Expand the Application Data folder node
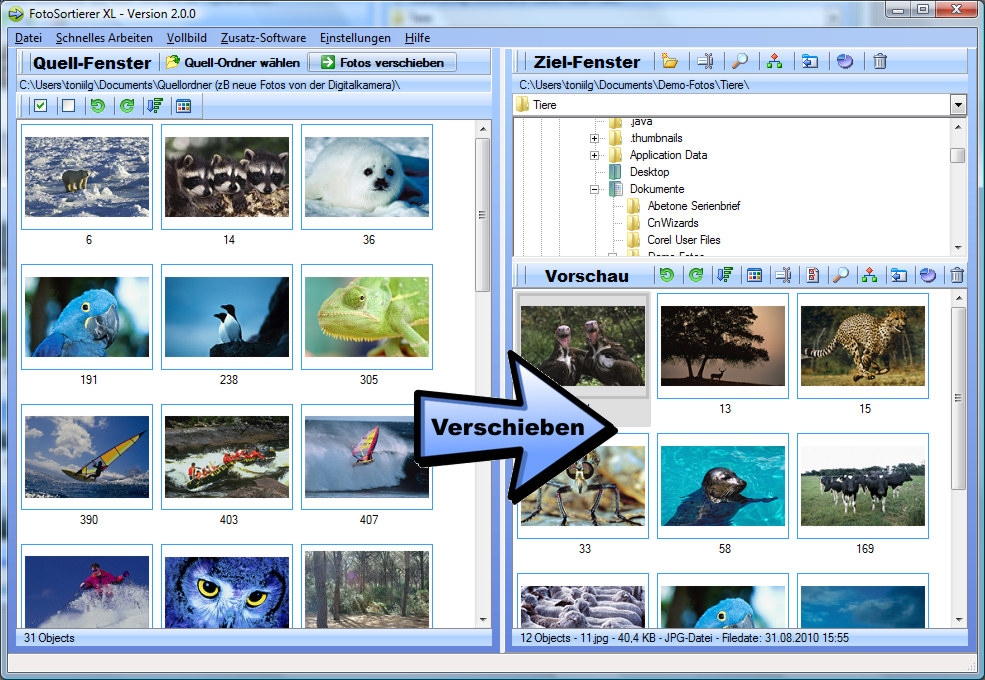Viewport: 985px width, 680px height. coord(594,155)
